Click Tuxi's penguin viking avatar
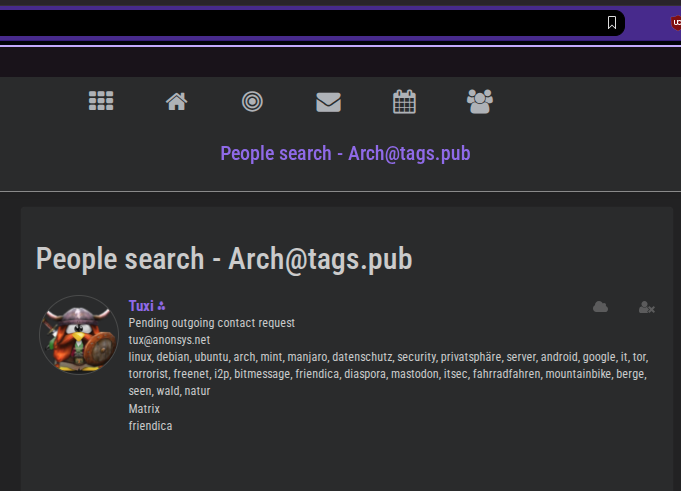This screenshot has height=491, width=681. click(79, 335)
